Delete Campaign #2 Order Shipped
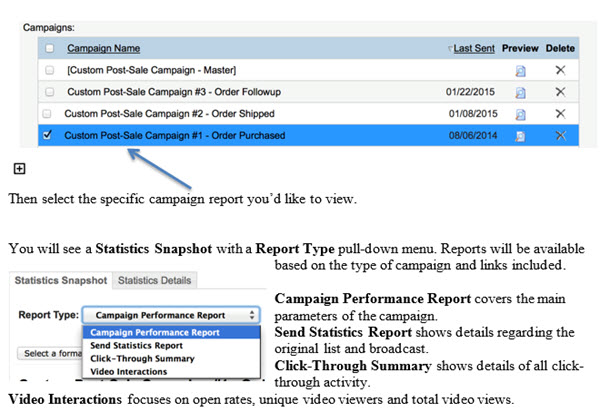Screen dimensions: 600x412 (x=561, y=113)
